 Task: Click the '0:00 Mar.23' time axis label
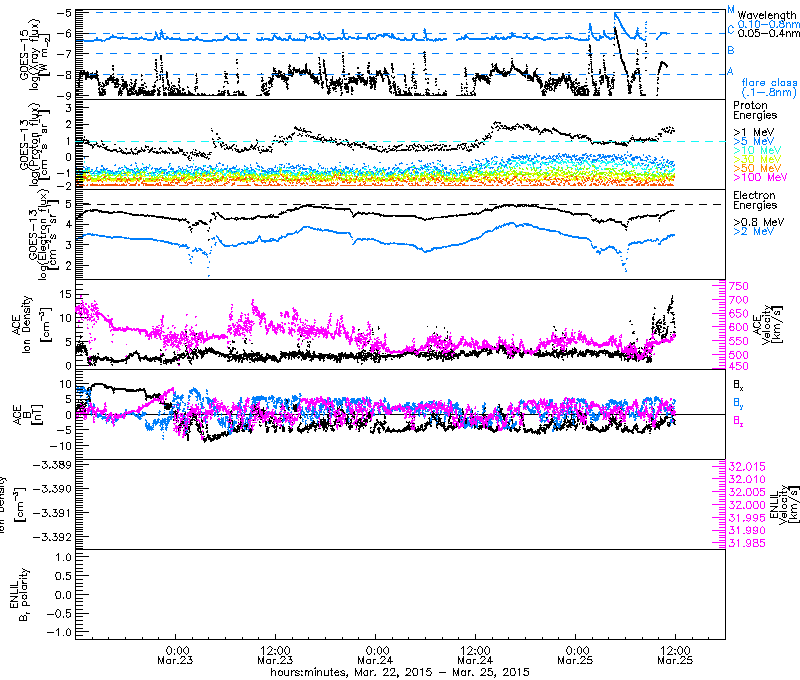point(176,656)
